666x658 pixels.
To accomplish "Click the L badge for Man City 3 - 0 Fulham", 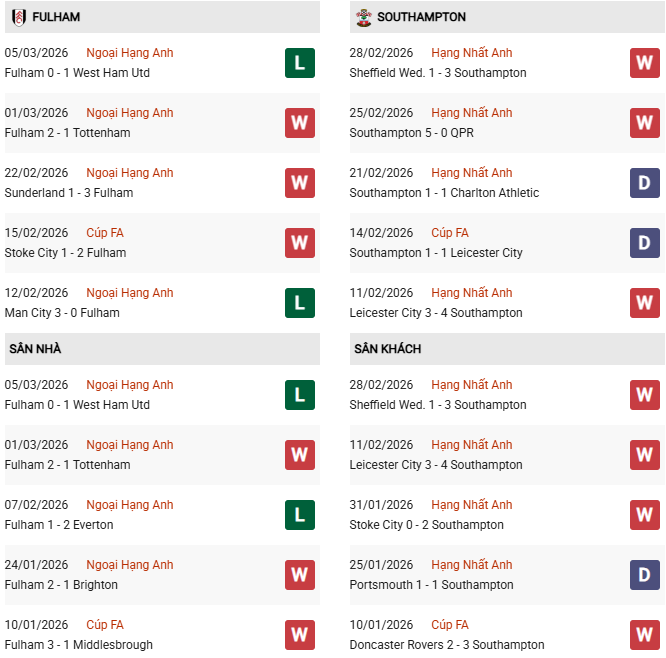I will pos(299,303).
